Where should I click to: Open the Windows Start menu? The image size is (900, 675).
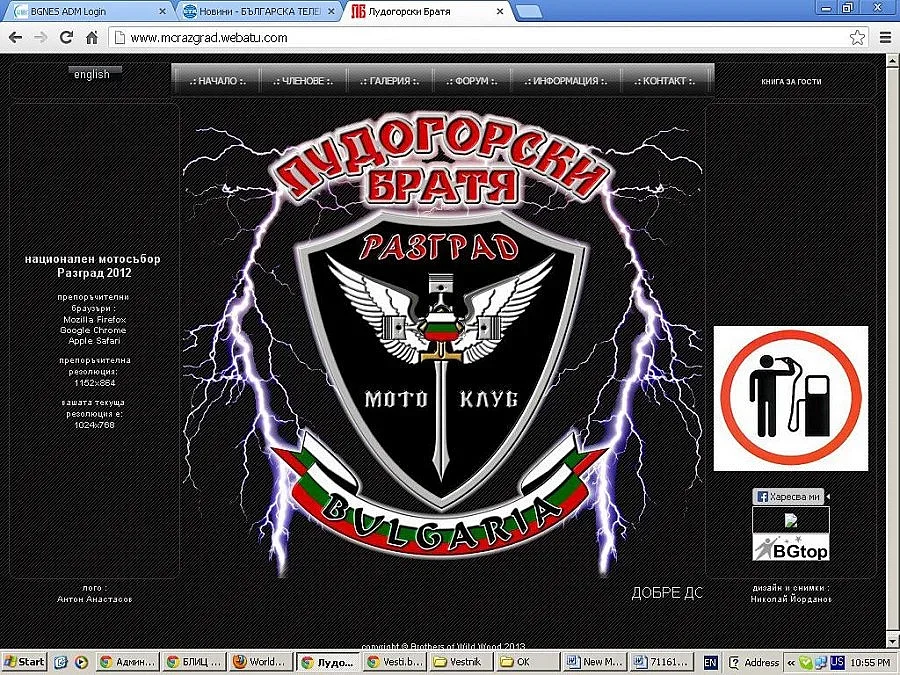click(23, 662)
